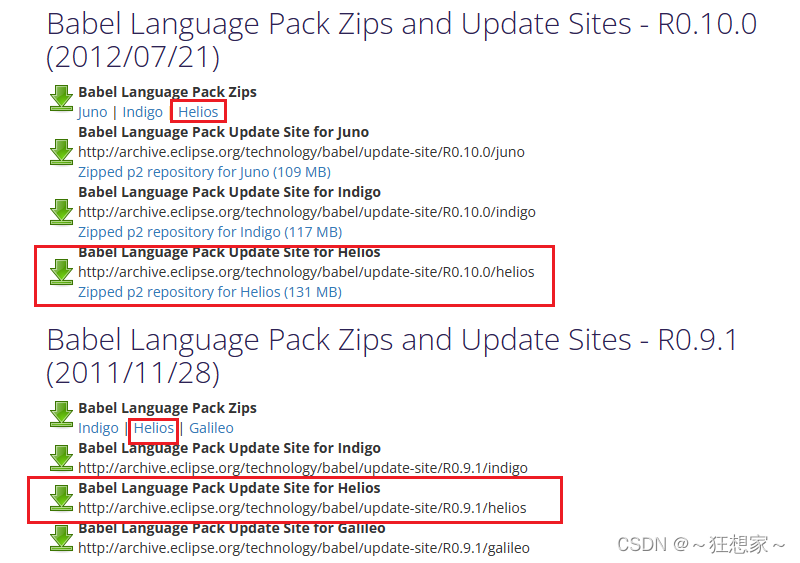Click R0.10.0 'Update Site for Helios' title
Viewport: 800px width, 563px height.
click(x=229, y=253)
